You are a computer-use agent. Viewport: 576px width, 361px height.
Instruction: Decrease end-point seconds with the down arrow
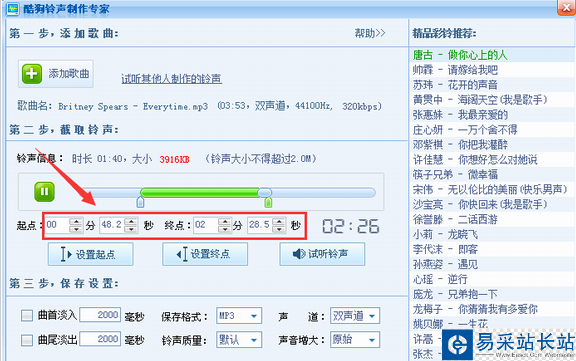tap(279, 229)
